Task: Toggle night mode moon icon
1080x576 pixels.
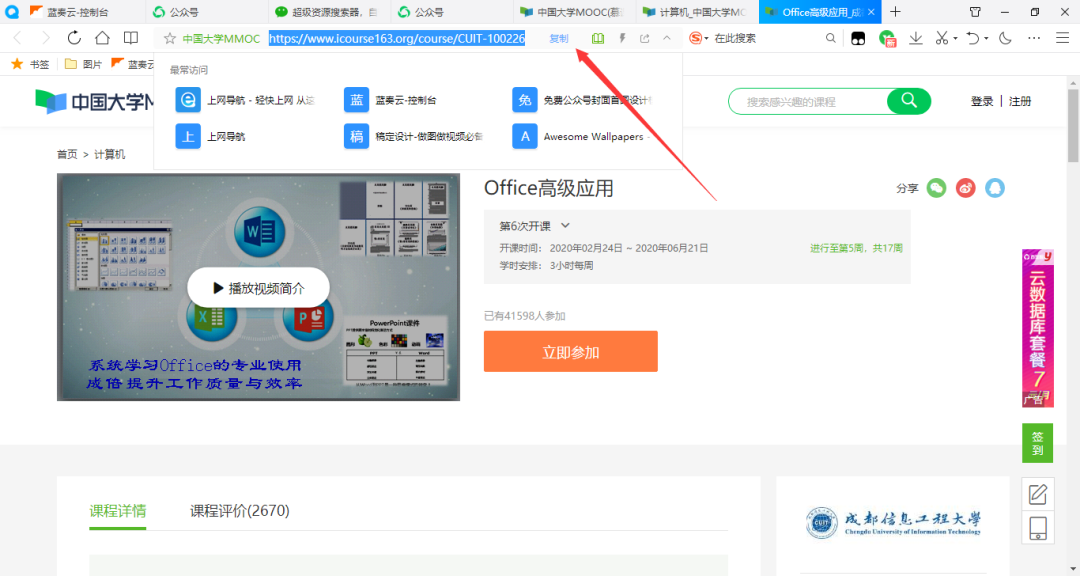Action: pyautogui.click(x=1005, y=38)
